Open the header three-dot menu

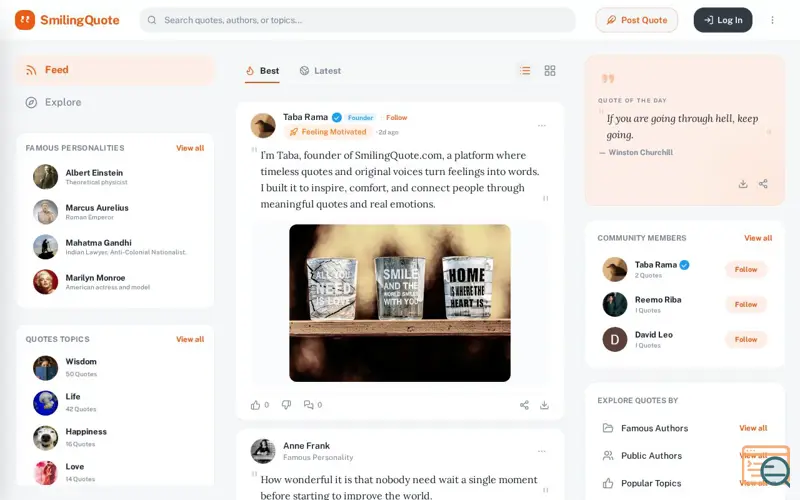[772, 20]
